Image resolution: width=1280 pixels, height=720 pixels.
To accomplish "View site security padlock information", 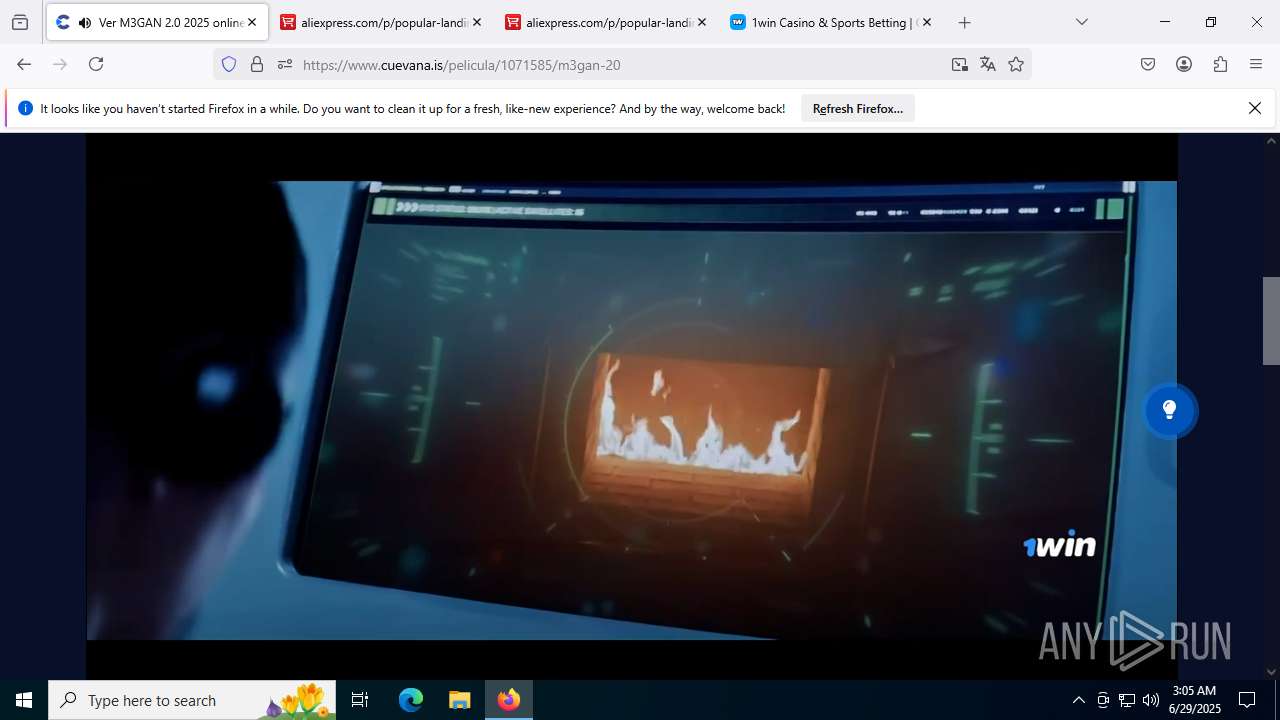I will click(257, 64).
